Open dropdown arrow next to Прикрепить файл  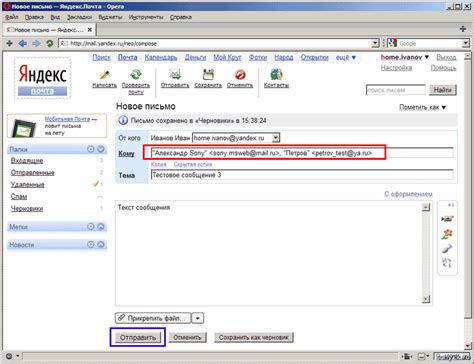click(198, 318)
